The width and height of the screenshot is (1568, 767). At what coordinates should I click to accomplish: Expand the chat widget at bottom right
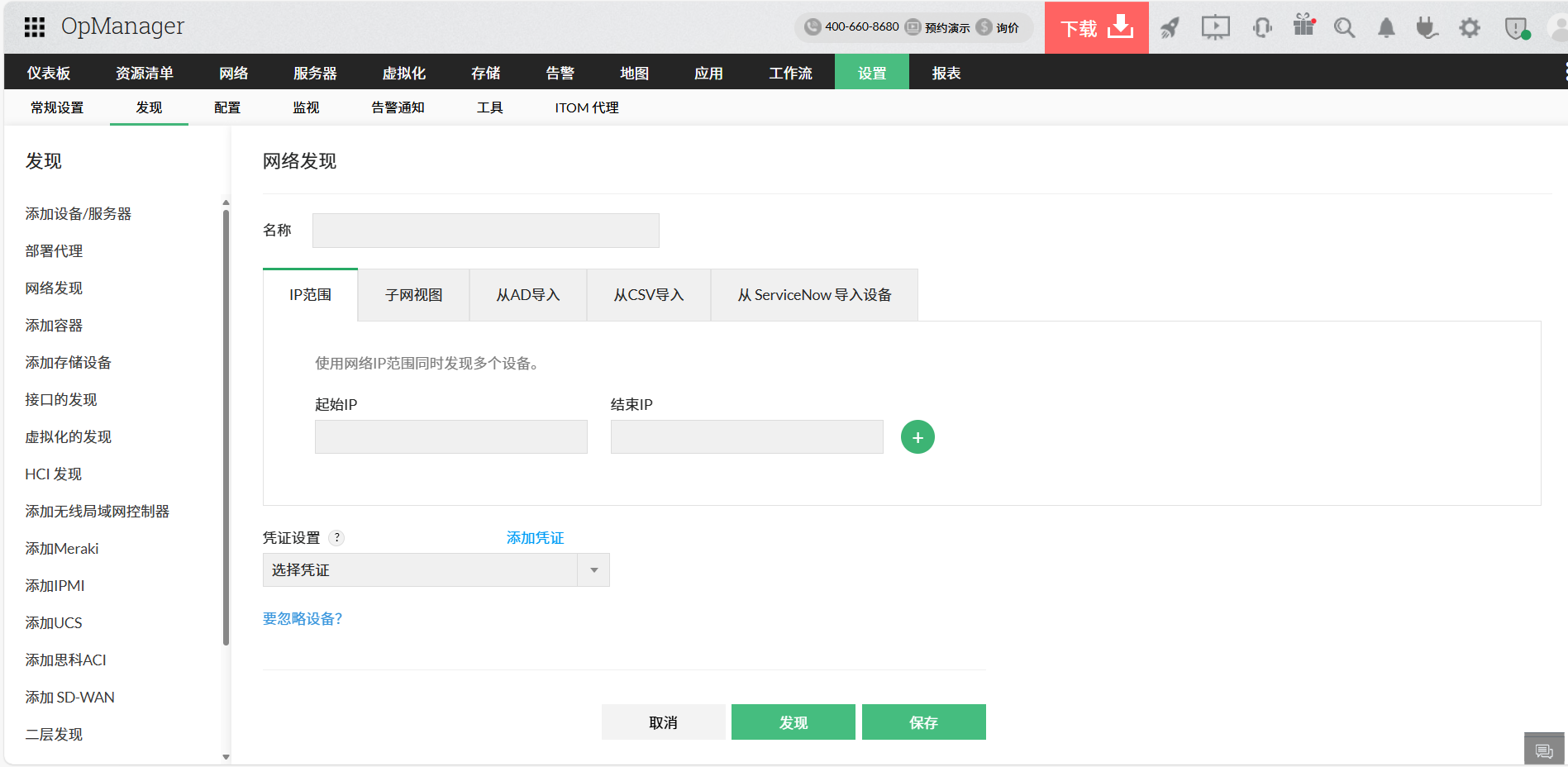pos(1544,749)
